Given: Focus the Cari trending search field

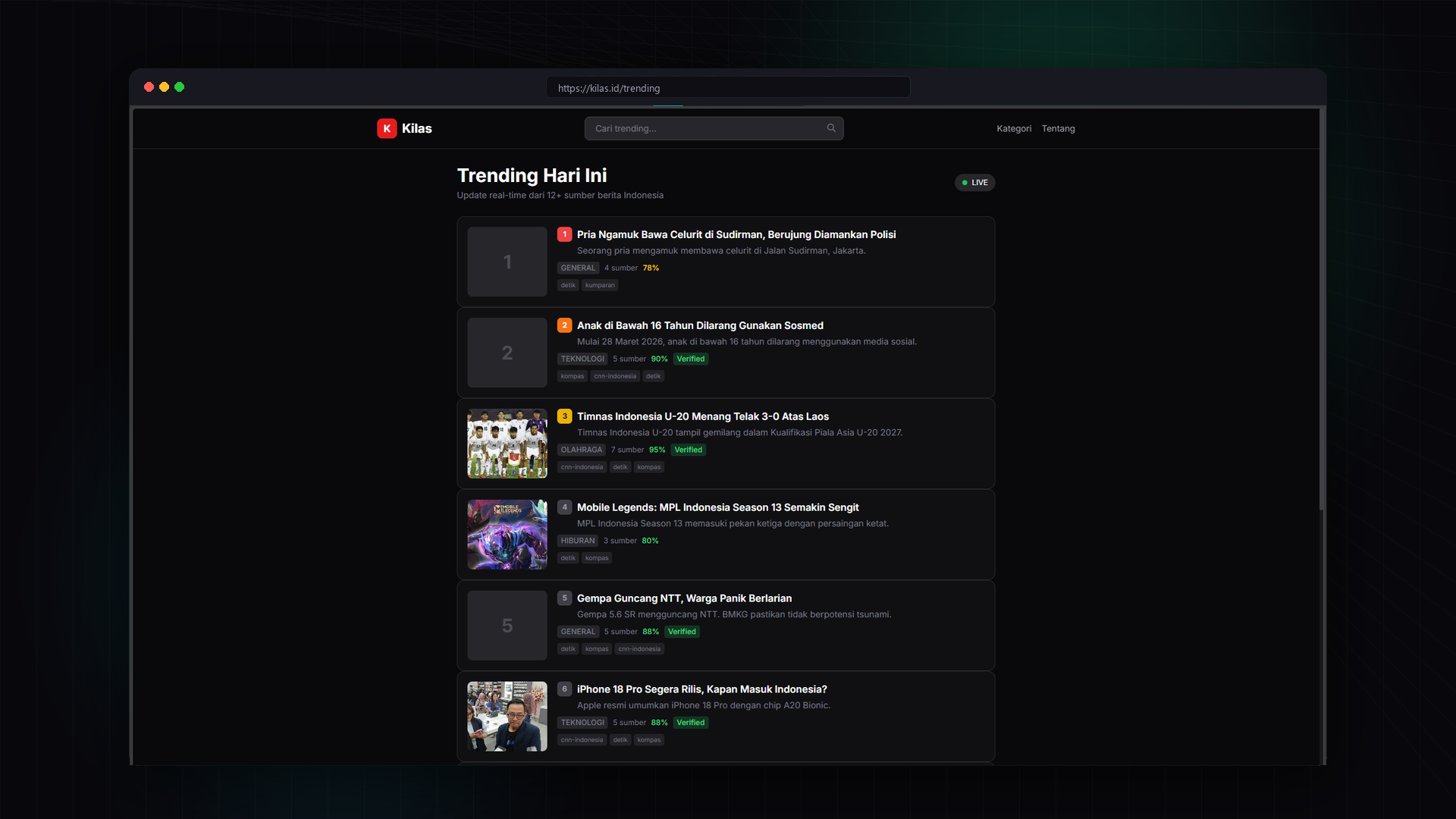Looking at the screenshot, I should [714, 128].
